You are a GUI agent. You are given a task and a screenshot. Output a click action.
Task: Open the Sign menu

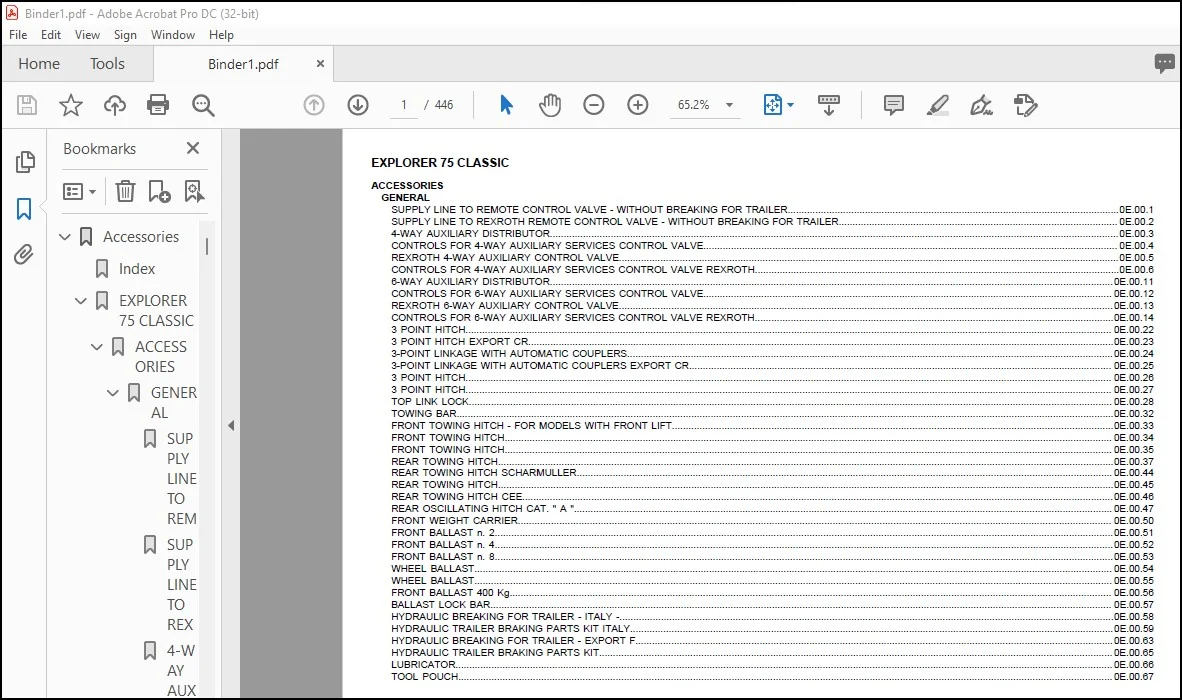(x=125, y=35)
